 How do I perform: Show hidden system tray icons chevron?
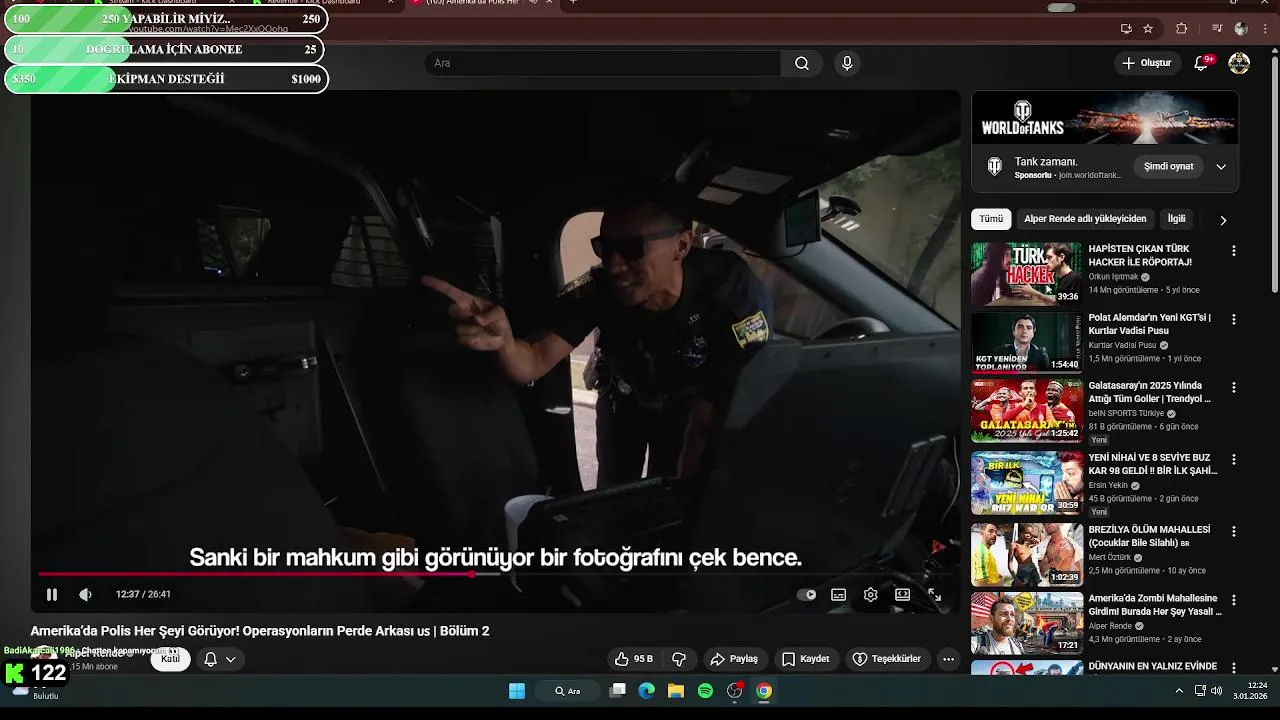click(x=1179, y=691)
